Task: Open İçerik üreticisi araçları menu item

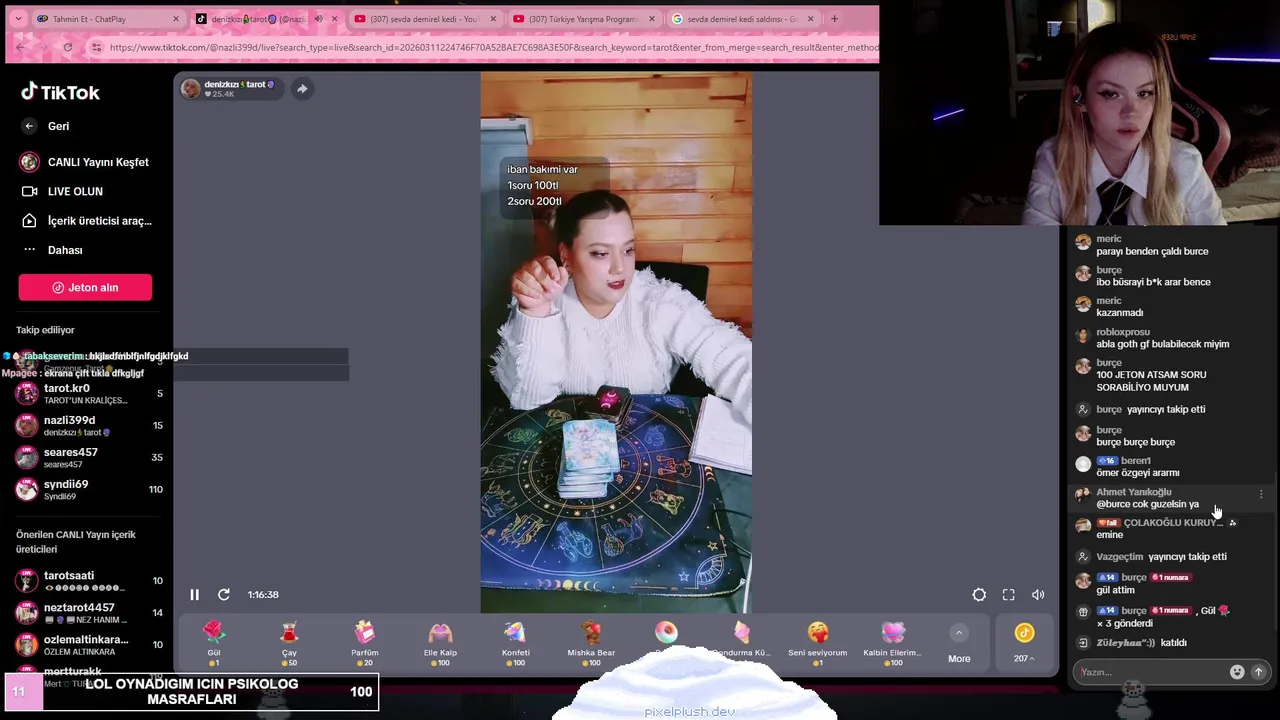Action: point(86,221)
